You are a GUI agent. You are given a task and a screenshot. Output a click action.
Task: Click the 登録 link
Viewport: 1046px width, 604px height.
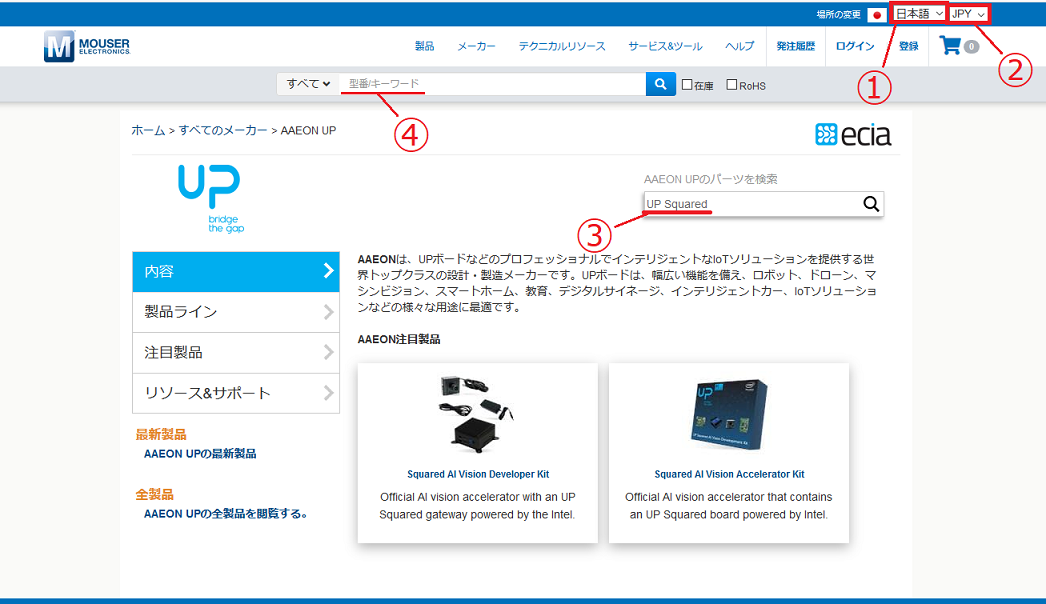[x=909, y=46]
